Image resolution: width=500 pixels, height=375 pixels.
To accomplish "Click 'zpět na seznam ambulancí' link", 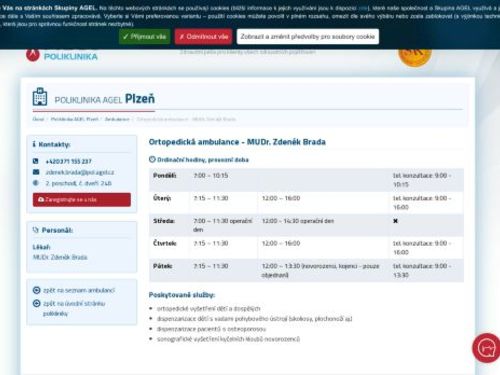I will tap(79, 290).
